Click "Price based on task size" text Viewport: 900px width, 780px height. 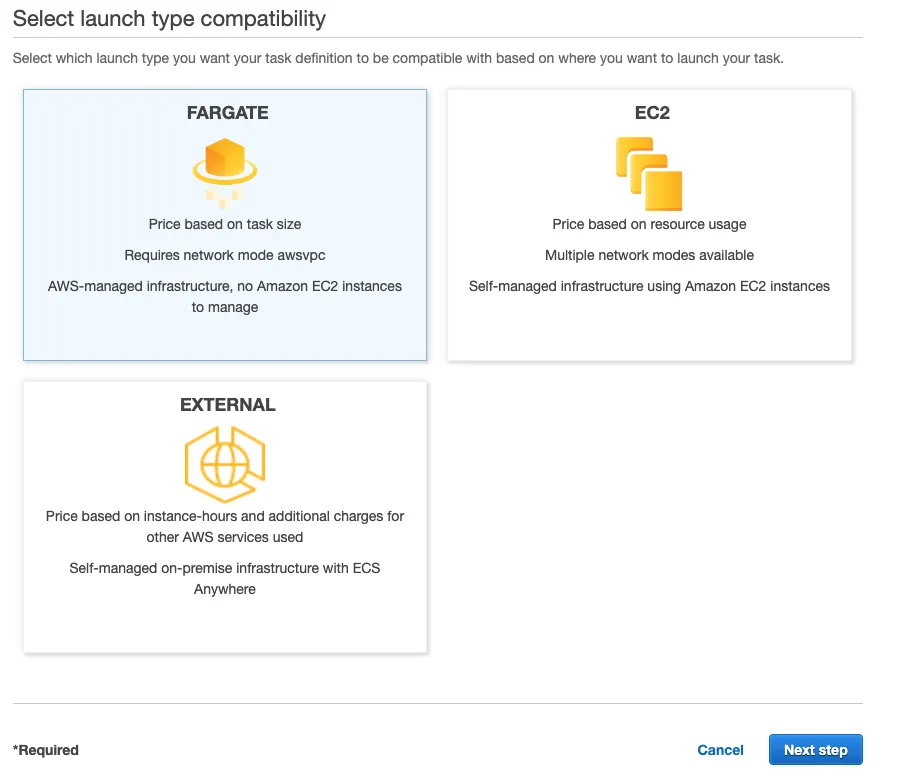click(224, 224)
